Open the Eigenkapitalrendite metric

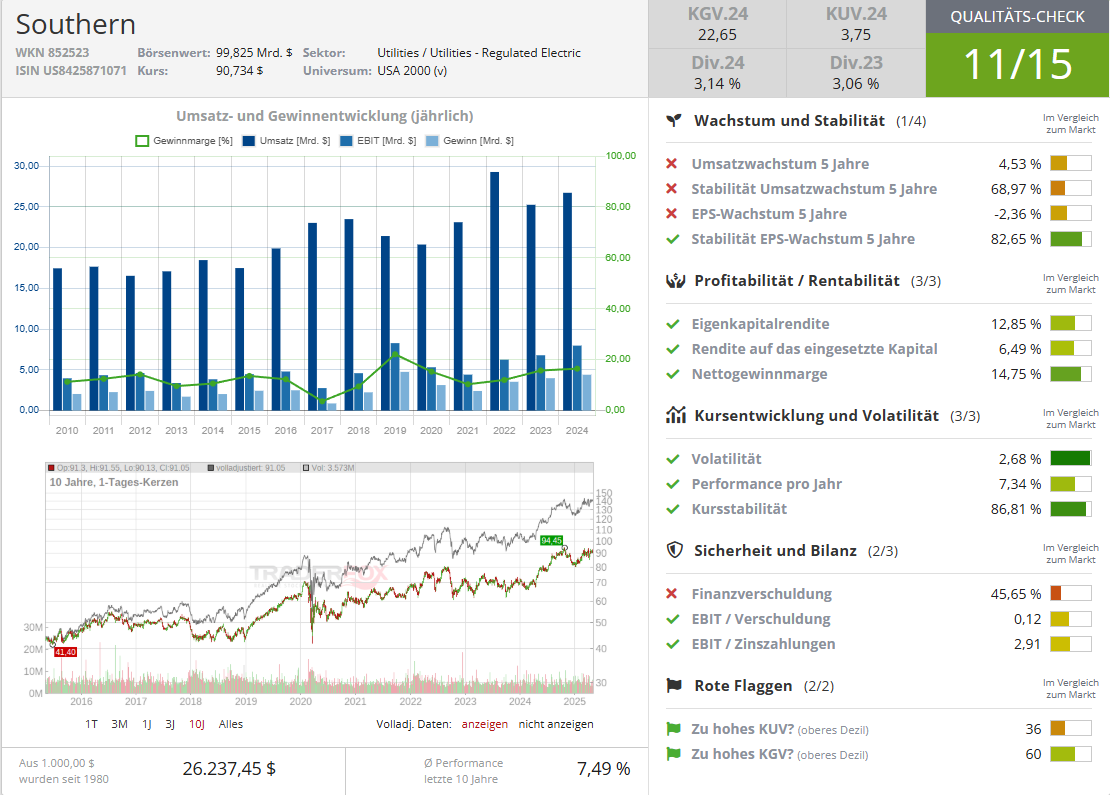coord(760,324)
